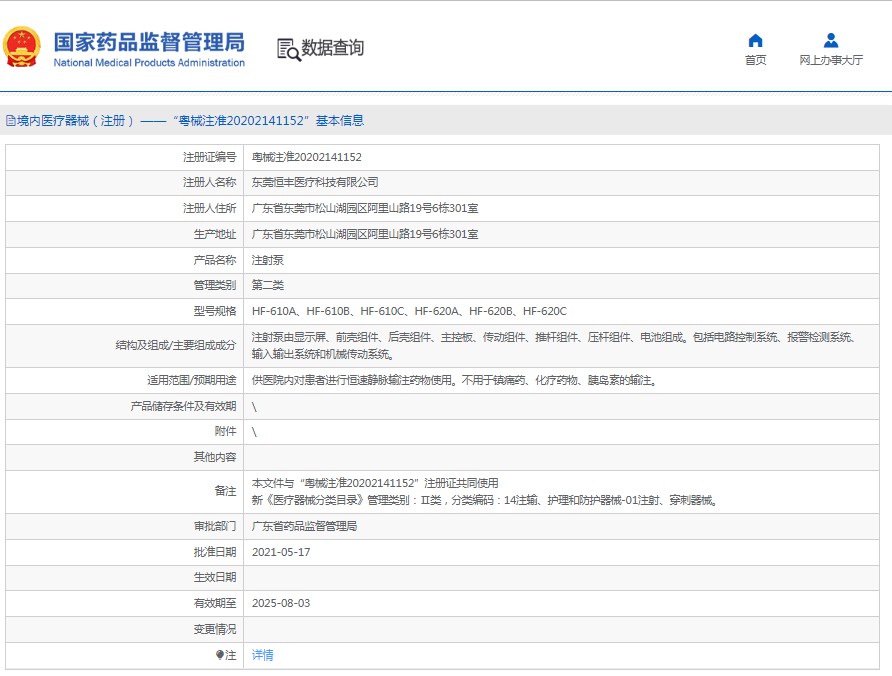Click the 首页 label
The height and width of the screenshot is (676, 892).
[x=755, y=60]
